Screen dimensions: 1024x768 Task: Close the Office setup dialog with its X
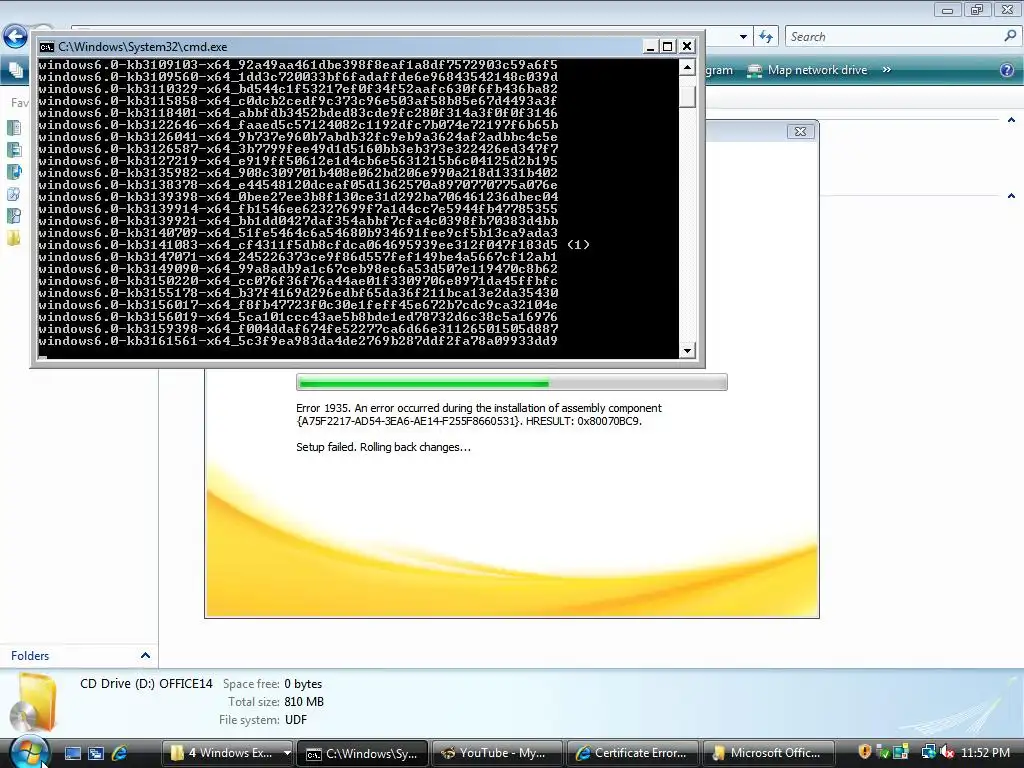point(800,131)
